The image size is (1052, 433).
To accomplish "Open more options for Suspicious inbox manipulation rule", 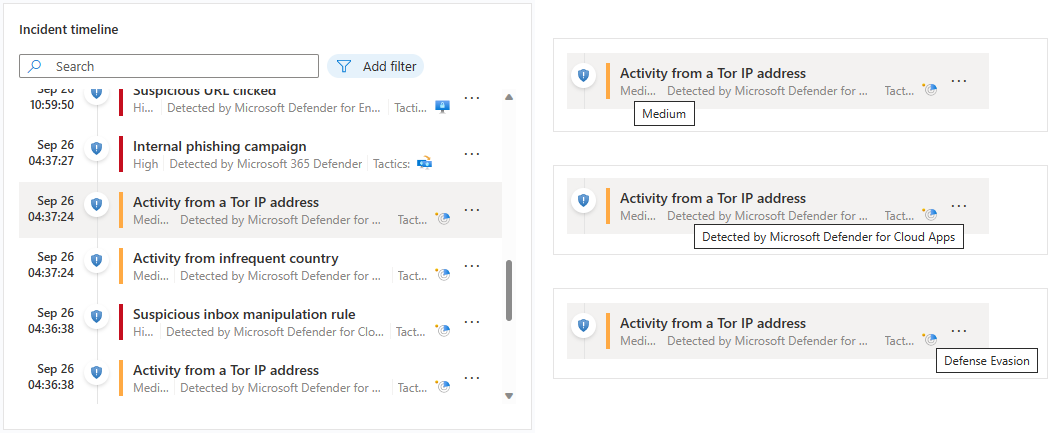I will coord(472,322).
